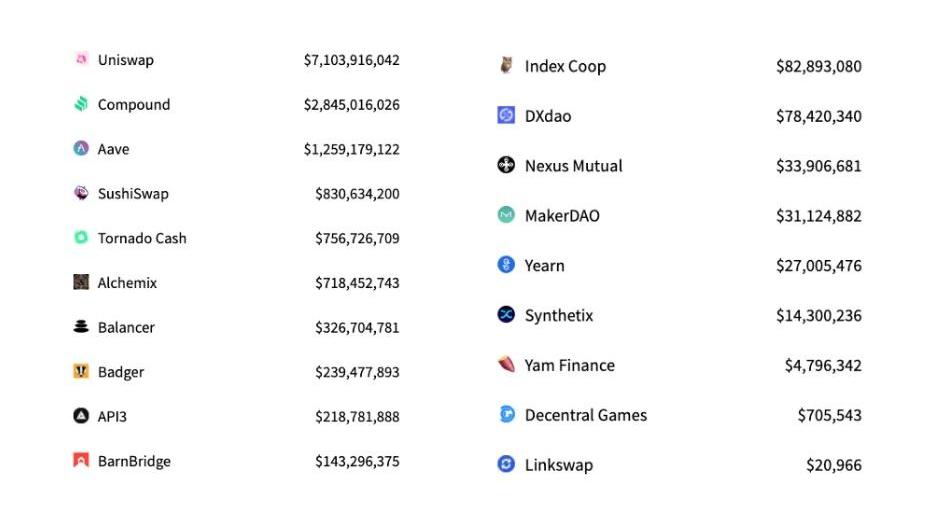Click the Linkswap name

pyautogui.click(x=558, y=465)
